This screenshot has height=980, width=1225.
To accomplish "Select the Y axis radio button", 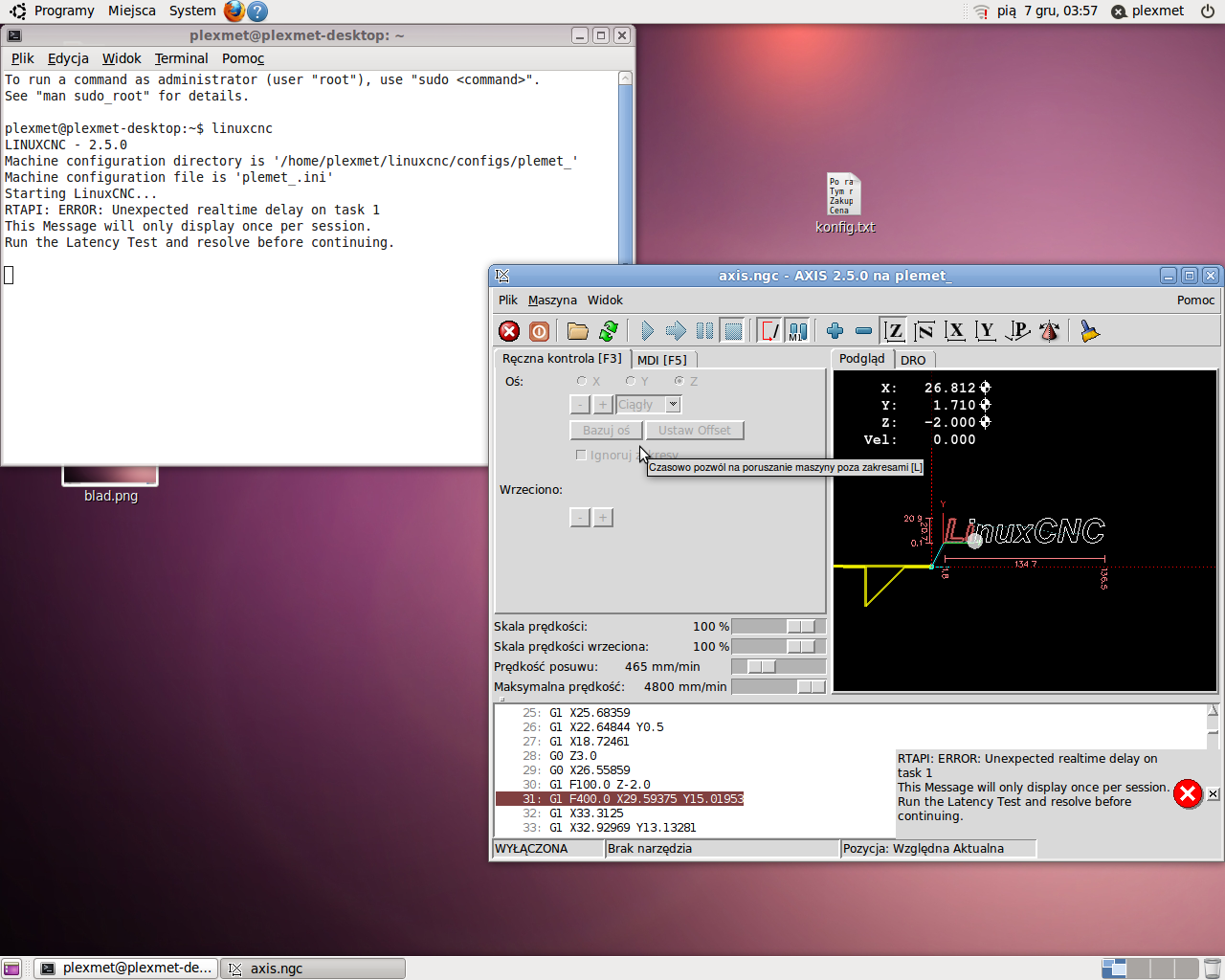I will (630, 381).
